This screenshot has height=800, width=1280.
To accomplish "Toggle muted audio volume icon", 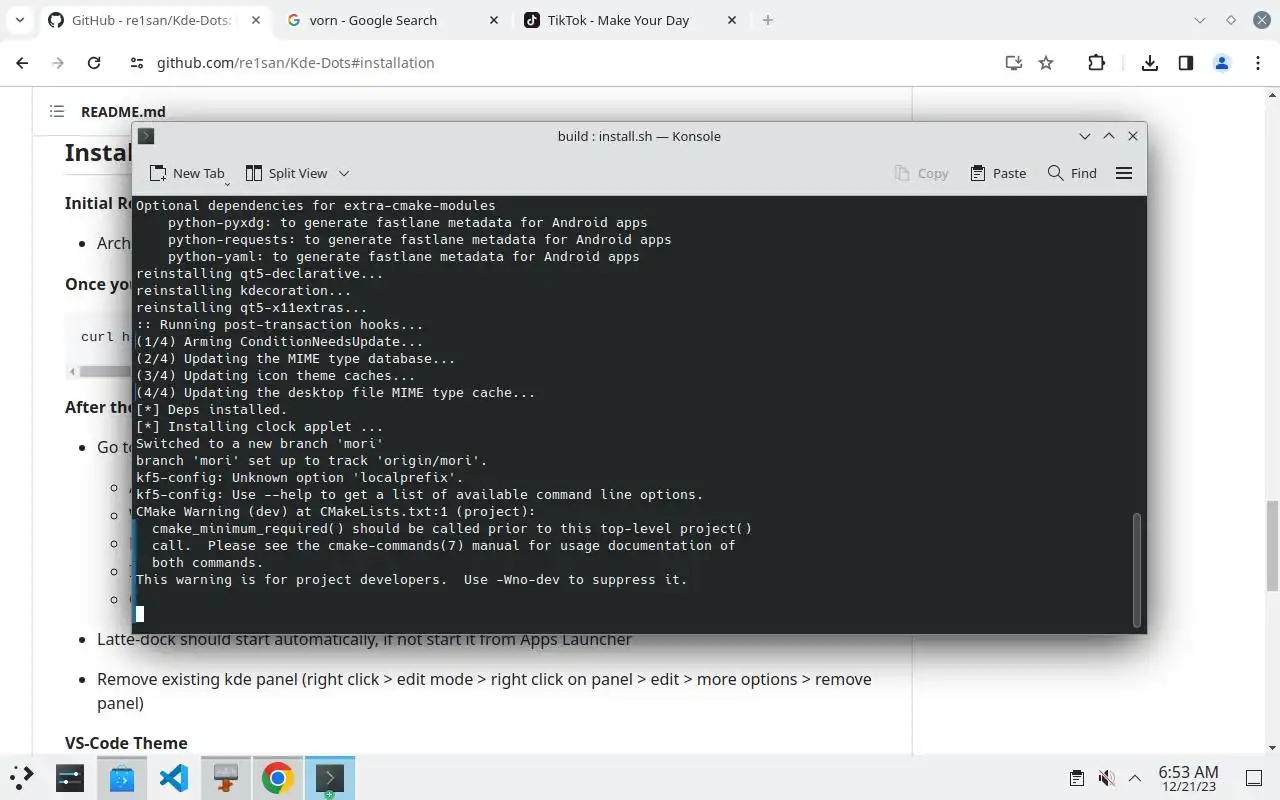I will [1106, 778].
